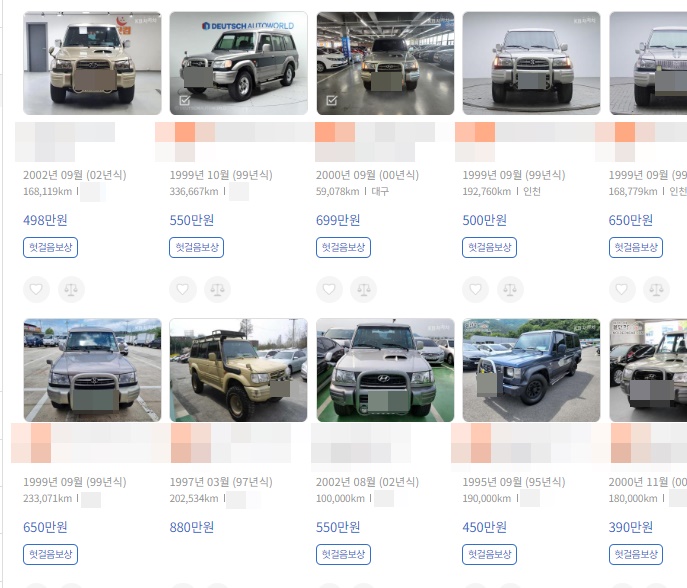Click 헛걸음보상 badge under 498만원
Viewport: 687px width, 588px height.
click(x=50, y=248)
